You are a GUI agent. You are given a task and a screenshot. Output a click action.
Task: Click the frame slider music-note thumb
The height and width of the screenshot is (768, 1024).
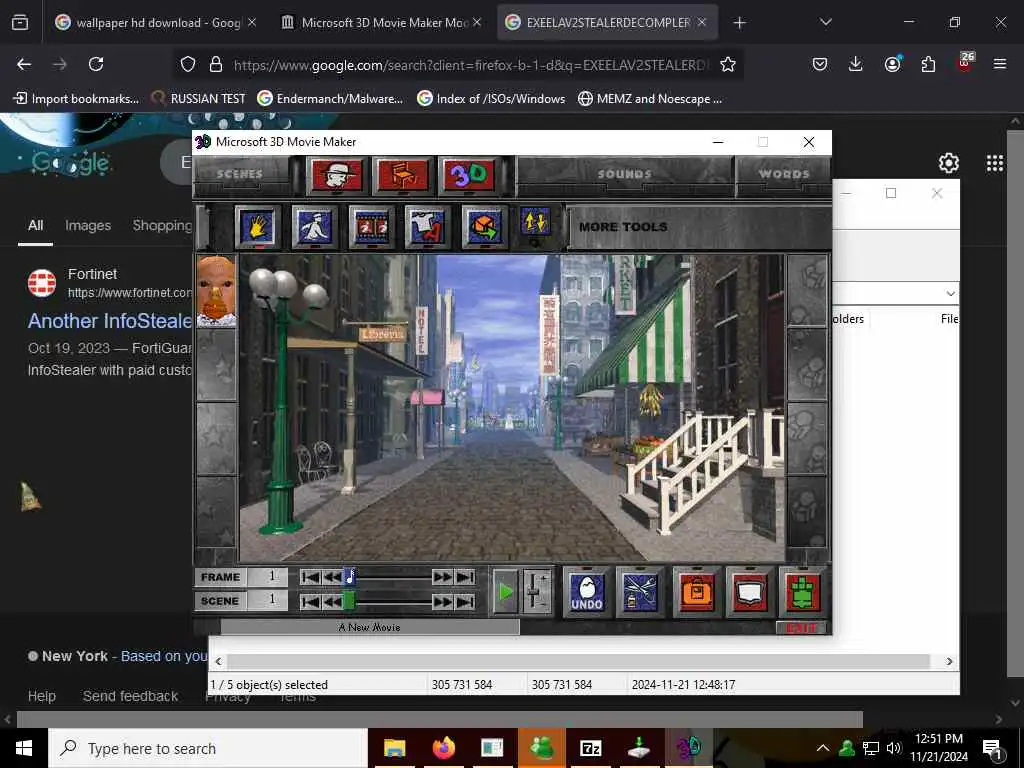349,577
